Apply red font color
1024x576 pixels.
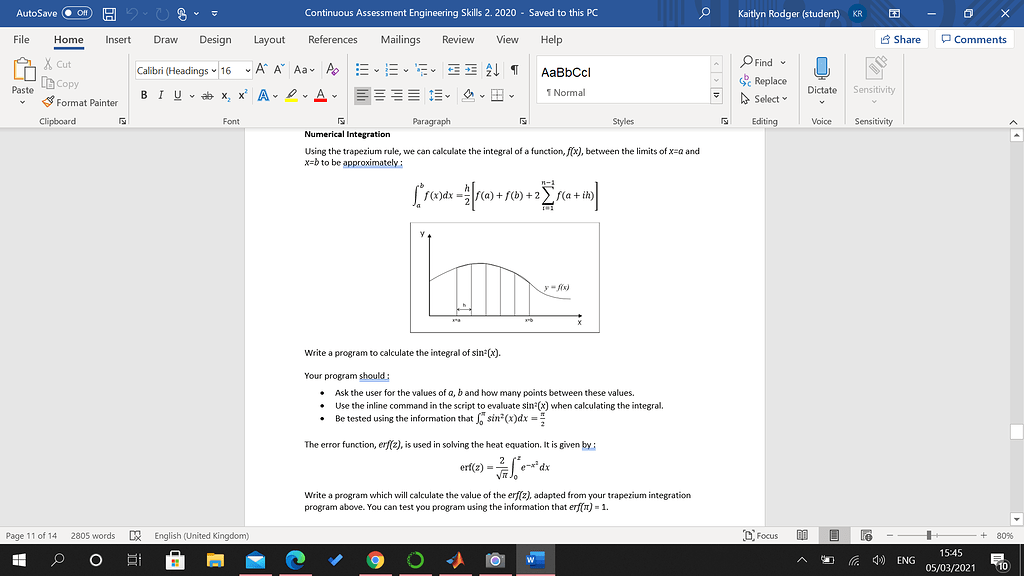click(x=320, y=95)
